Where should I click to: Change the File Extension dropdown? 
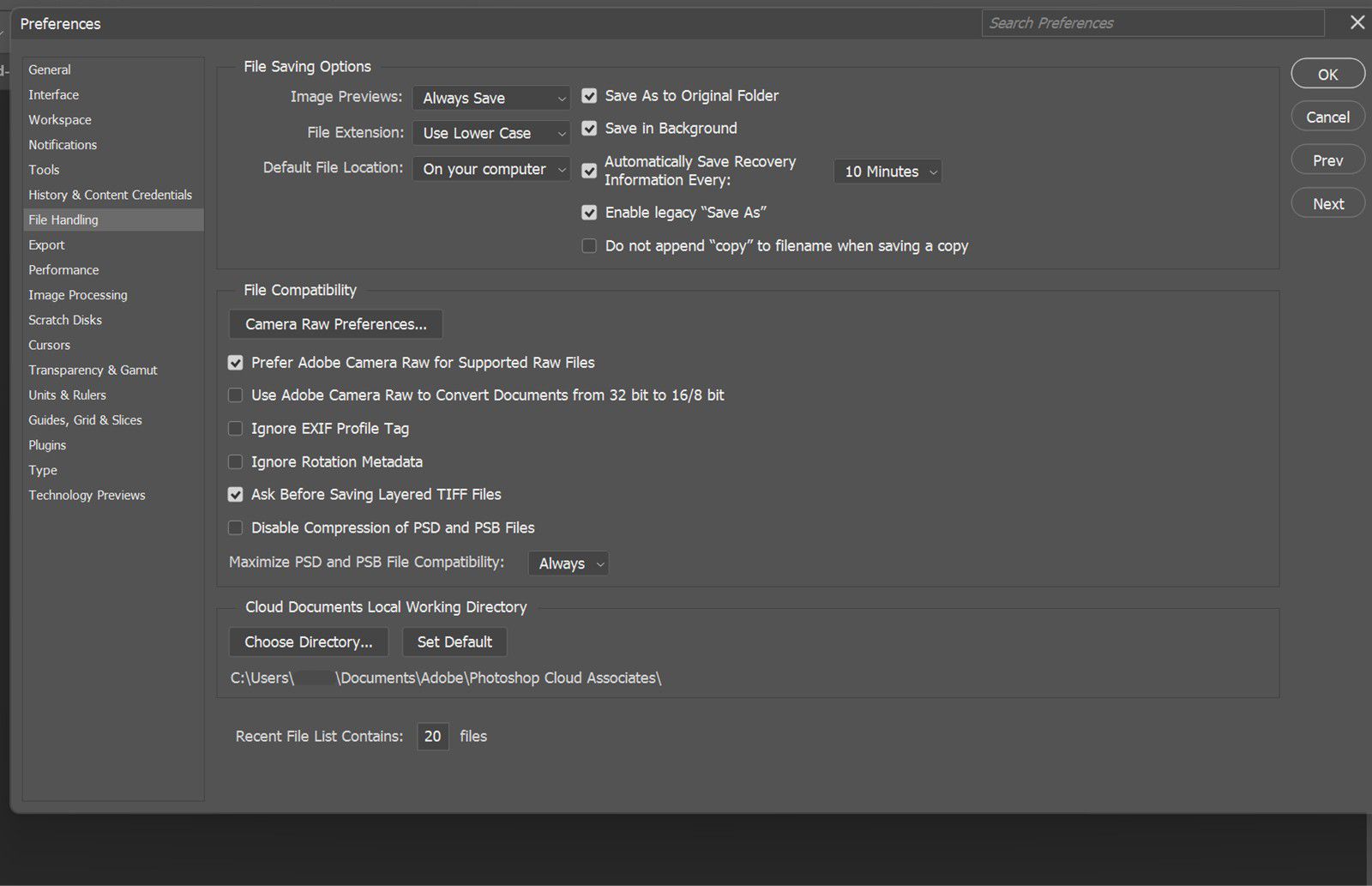[x=490, y=133]
